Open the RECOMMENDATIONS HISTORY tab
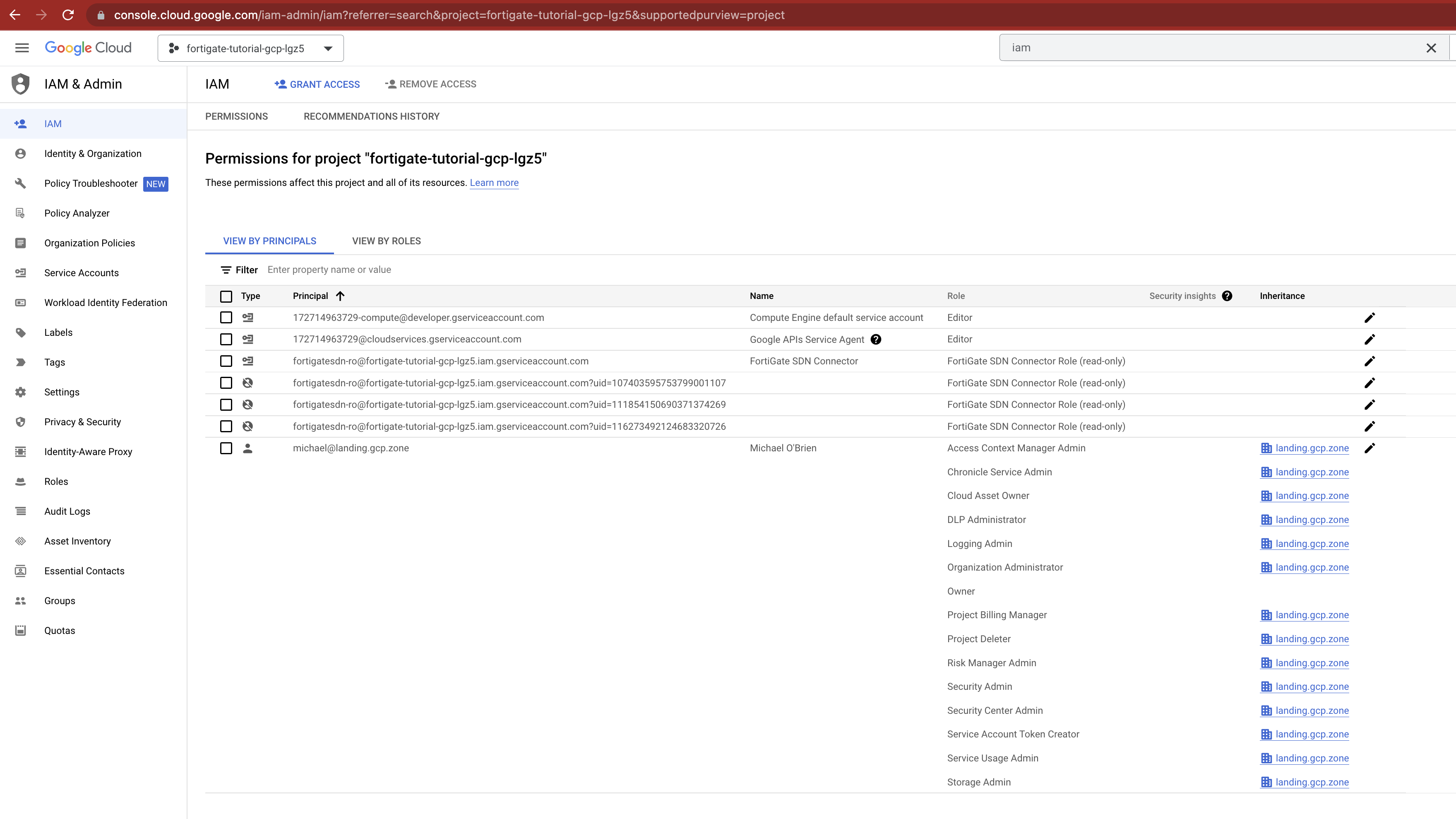The height and width of the screenshot is (819, 1456). tap(371, 116)
